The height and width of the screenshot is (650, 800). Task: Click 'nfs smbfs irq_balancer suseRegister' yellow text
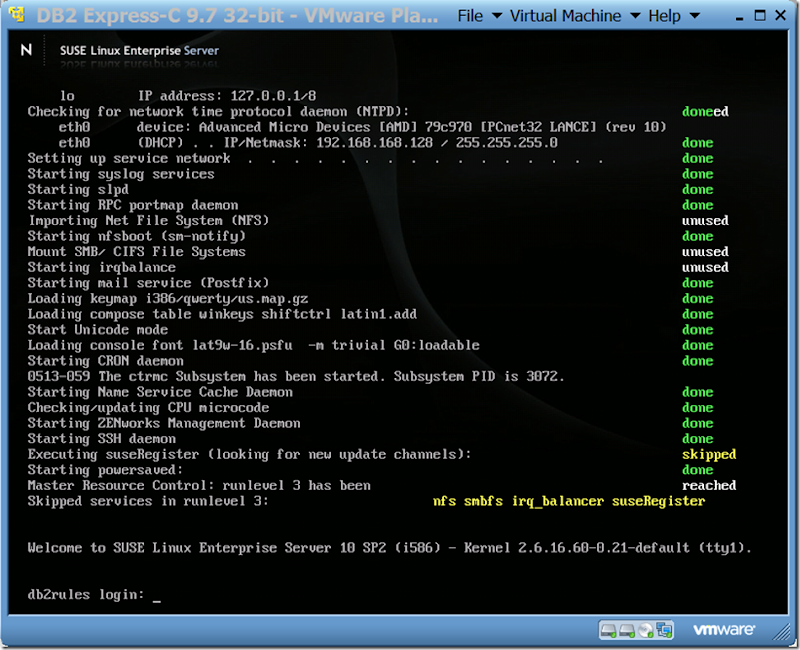click(569, 502)
